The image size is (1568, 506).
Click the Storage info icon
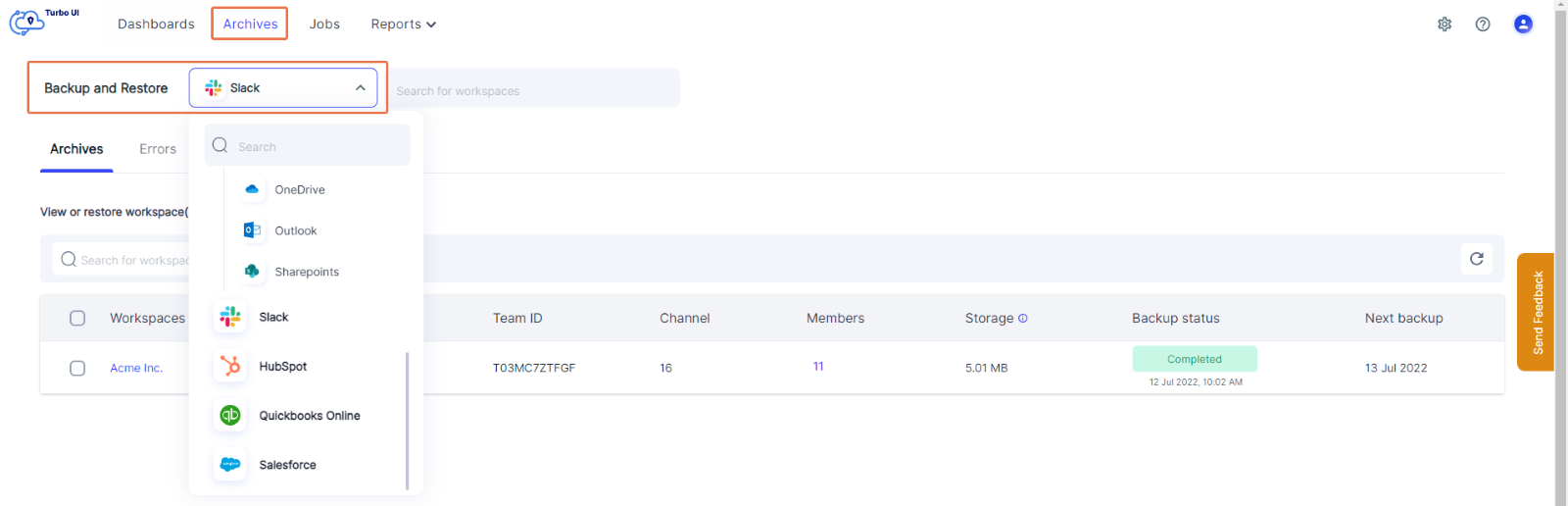1023,319
